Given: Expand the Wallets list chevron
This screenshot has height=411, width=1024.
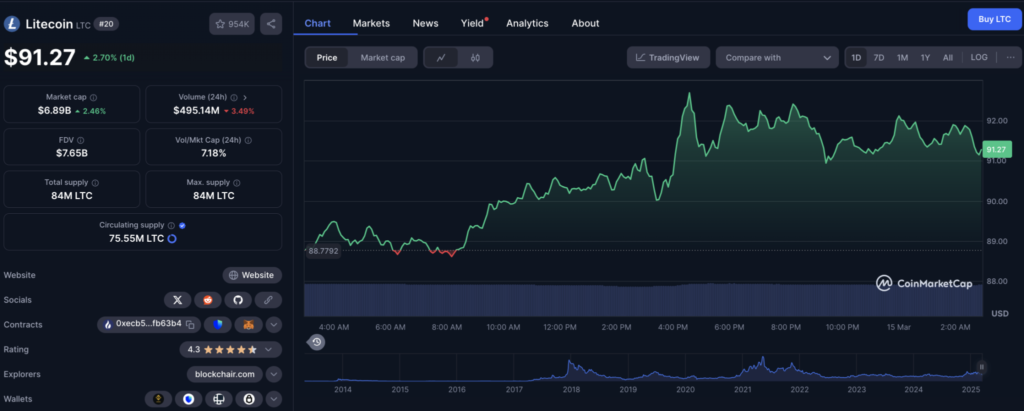Looking at the screenshot, I should coord(274,399).
